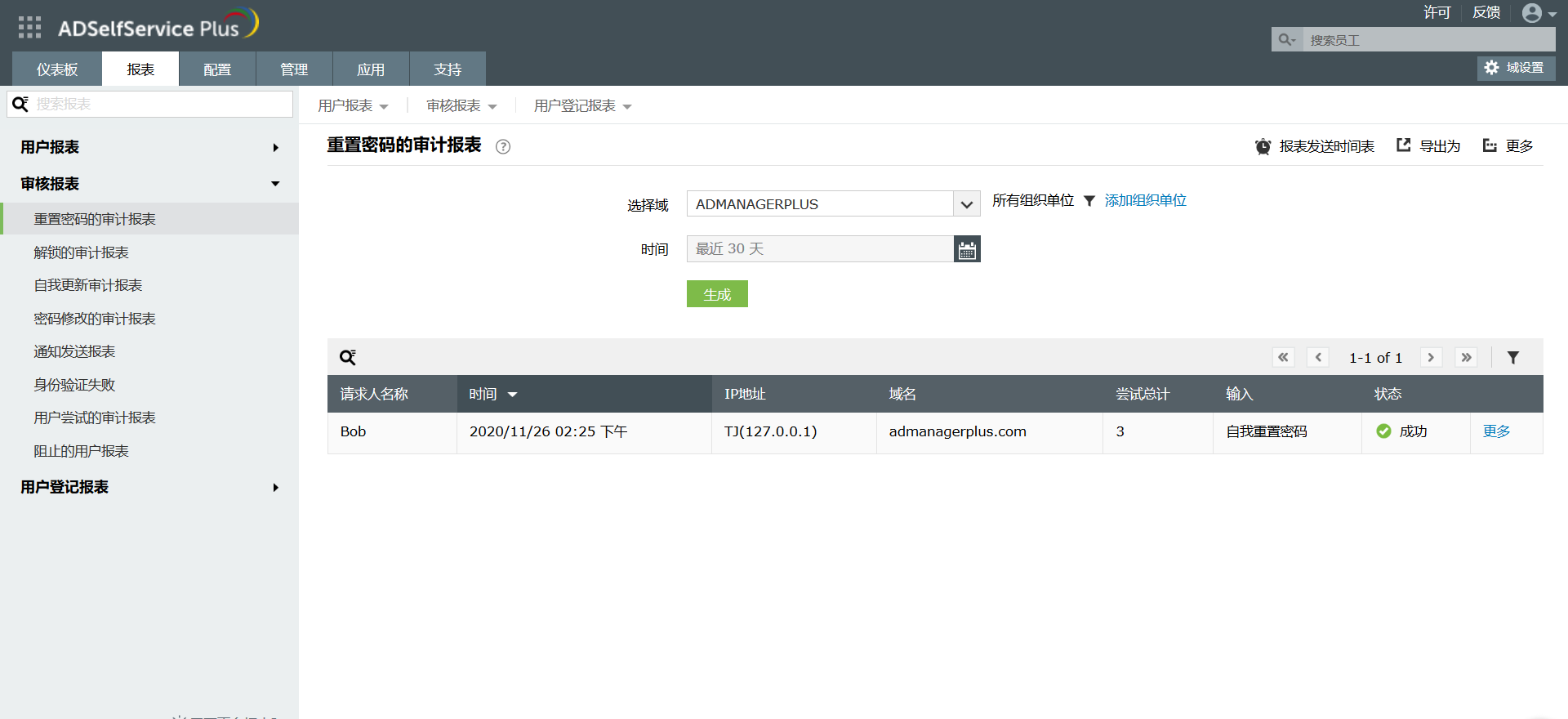Click the green success status icon
The width and height of the screenshot is (1568, 719).
coord(1383,431)
